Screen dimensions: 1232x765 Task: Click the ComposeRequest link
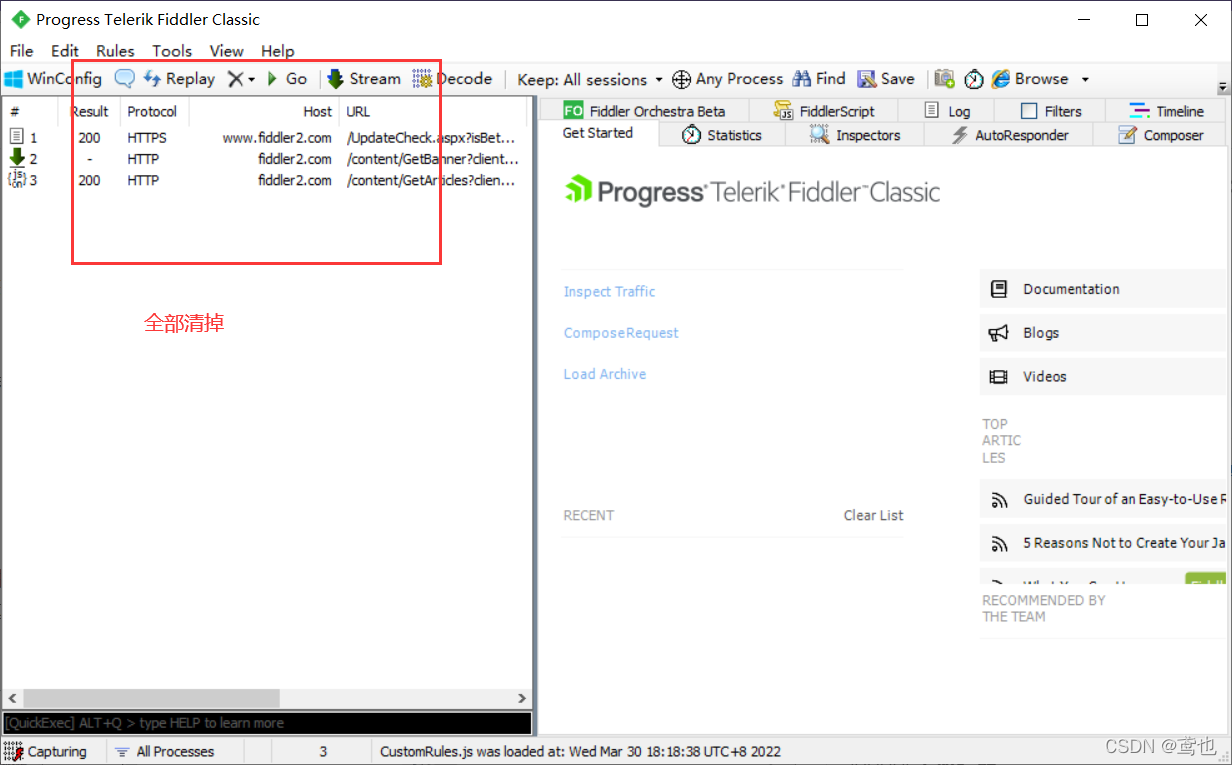click(x=621, y=333)
